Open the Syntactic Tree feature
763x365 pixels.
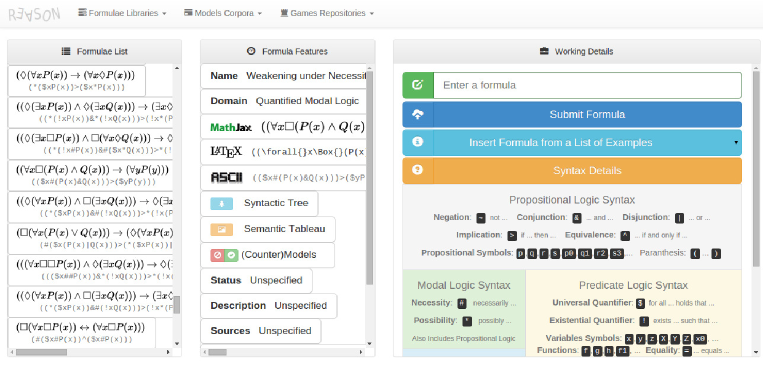click(259, 203)
